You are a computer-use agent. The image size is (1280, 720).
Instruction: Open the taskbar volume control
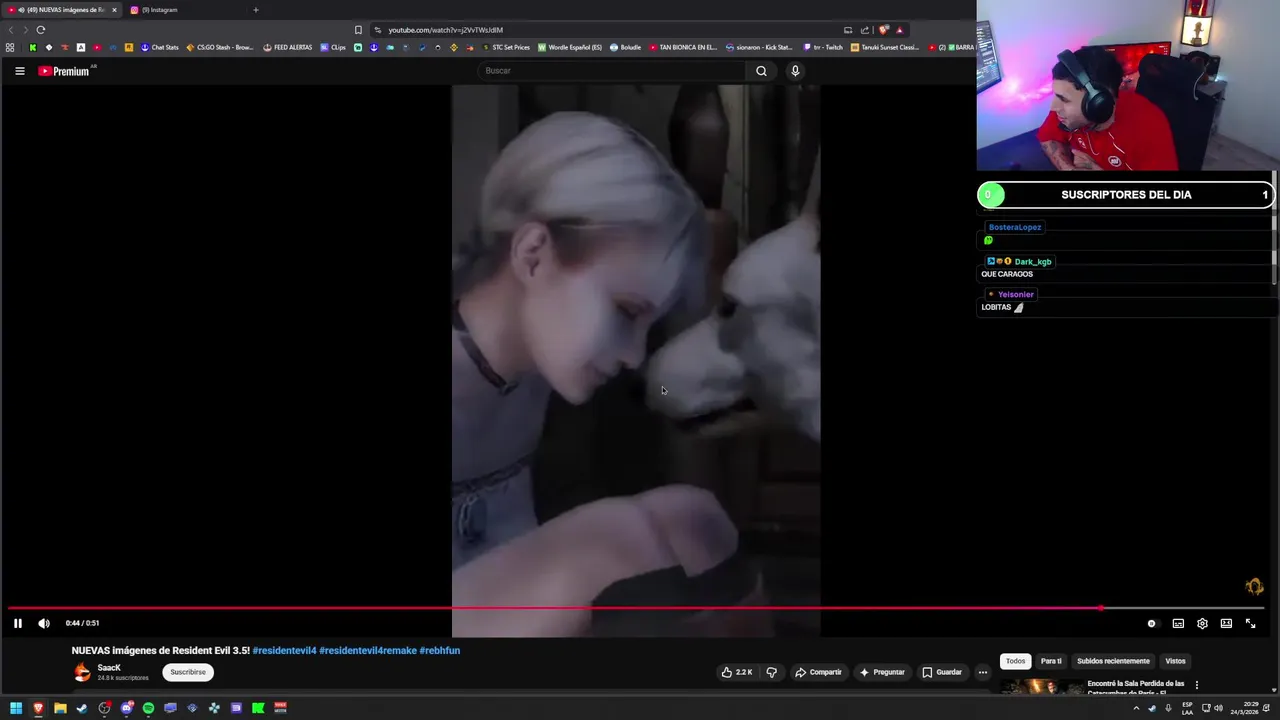click(x=1218, y=708)
